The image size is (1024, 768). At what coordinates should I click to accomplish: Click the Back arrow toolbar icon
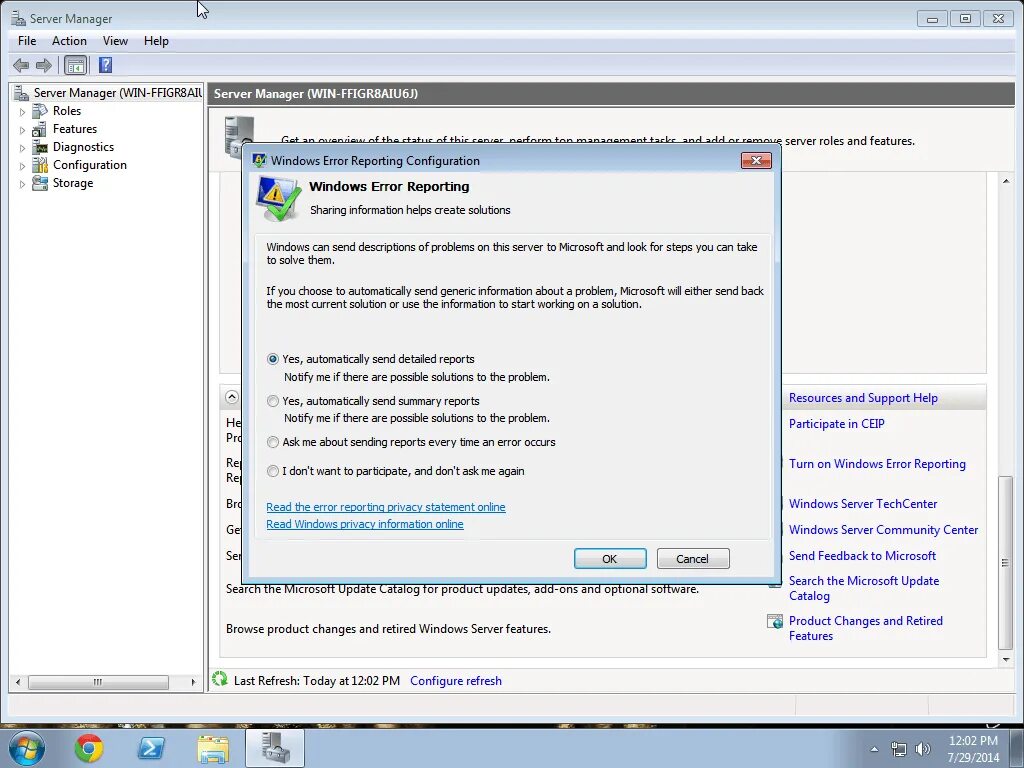pyautogui.click(x=21, y=65)
